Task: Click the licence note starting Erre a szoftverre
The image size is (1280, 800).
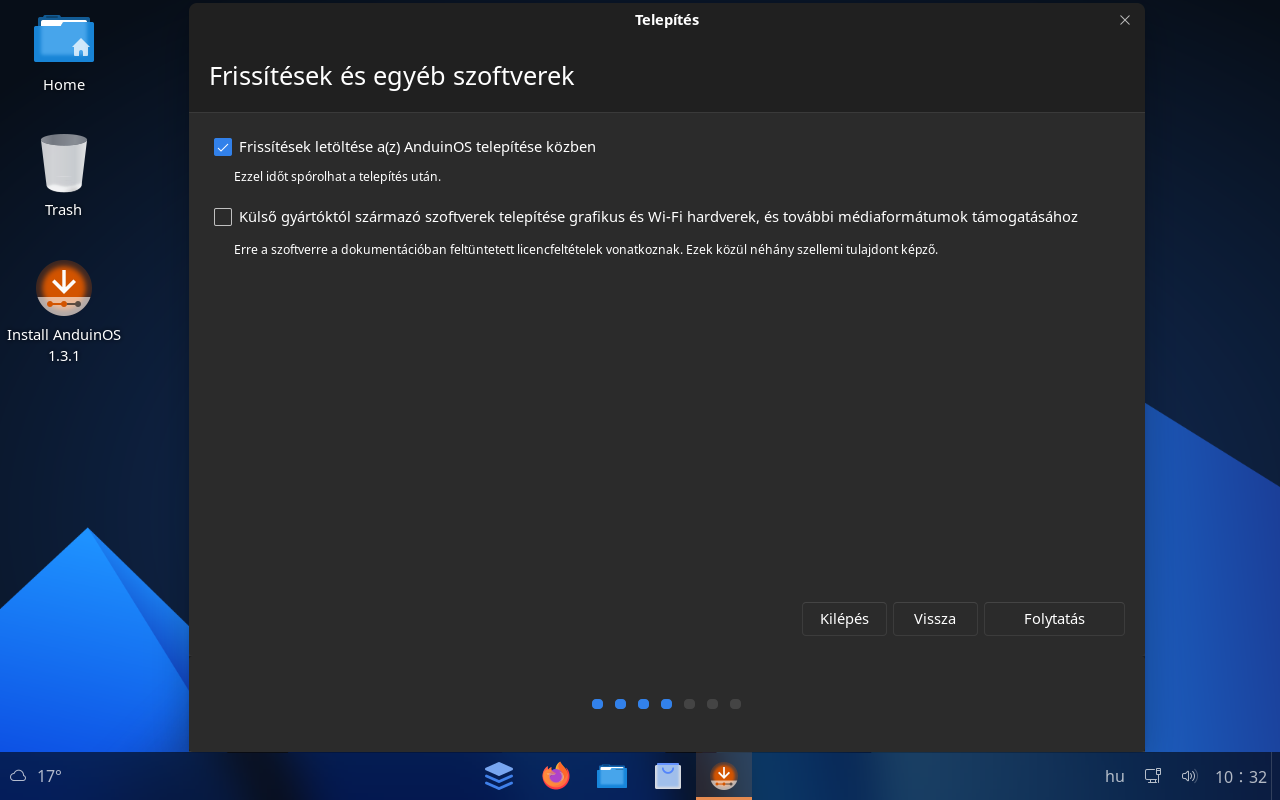Action: 586,250
